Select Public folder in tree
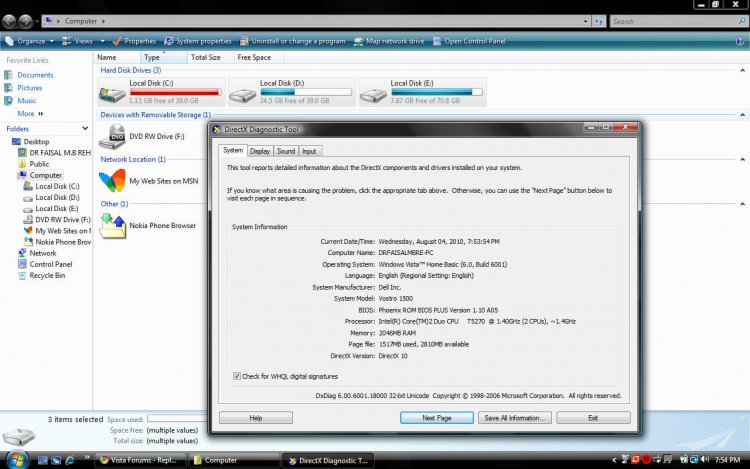The image size is (750, 469). [x=39, y=164]
